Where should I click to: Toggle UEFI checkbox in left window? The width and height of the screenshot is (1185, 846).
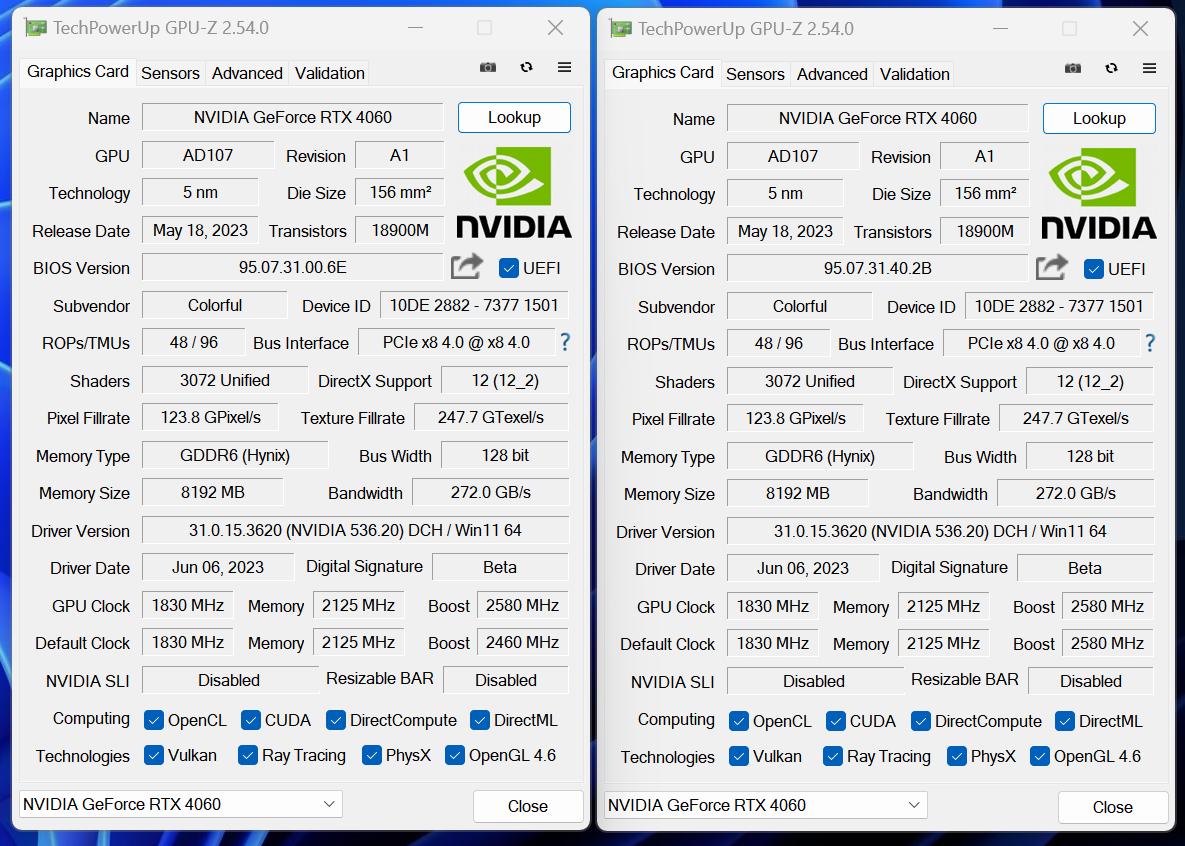[509, 268]
